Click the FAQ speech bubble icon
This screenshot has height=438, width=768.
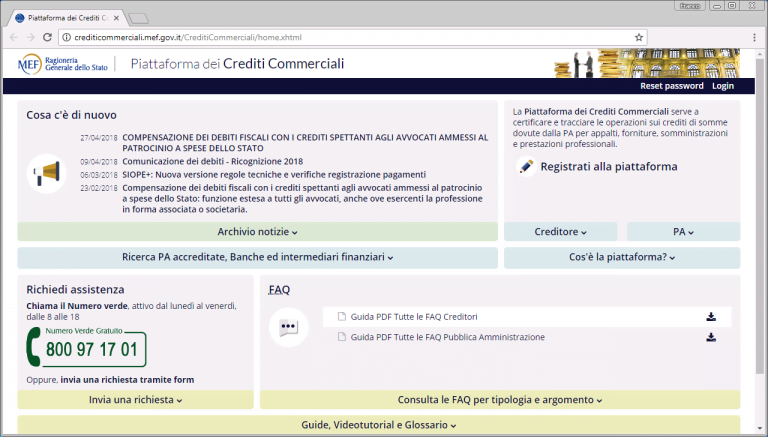pos(288,327)
